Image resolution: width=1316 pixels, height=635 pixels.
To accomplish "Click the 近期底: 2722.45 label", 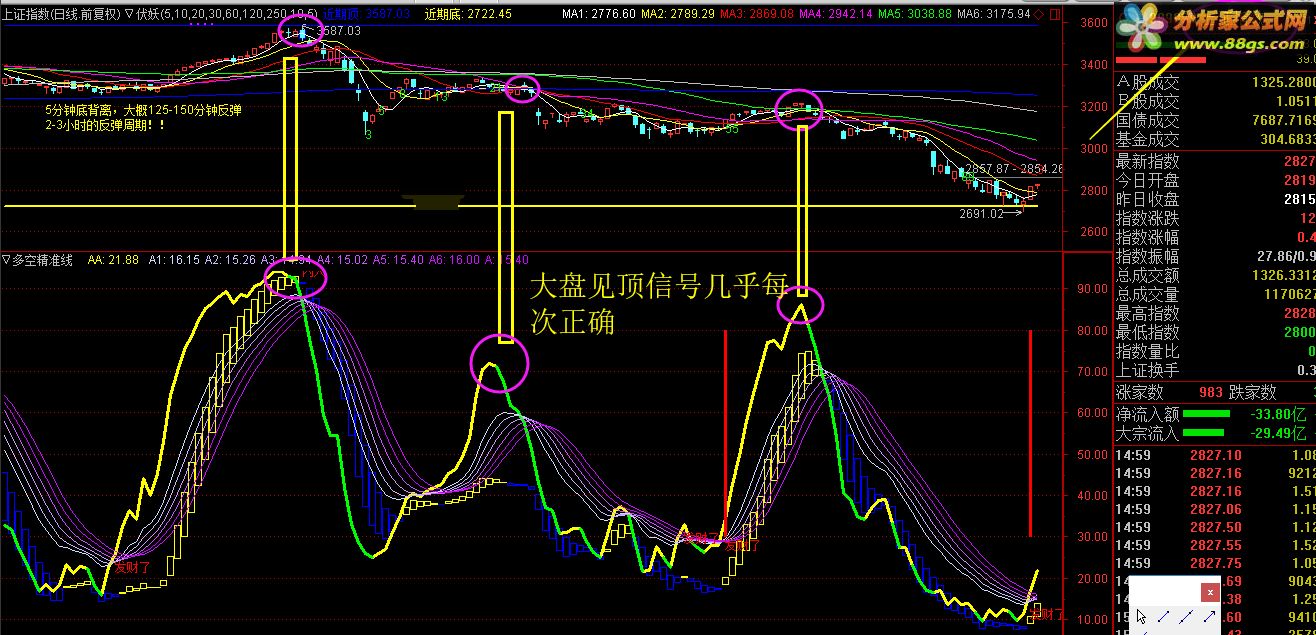I will pos(467,14).
